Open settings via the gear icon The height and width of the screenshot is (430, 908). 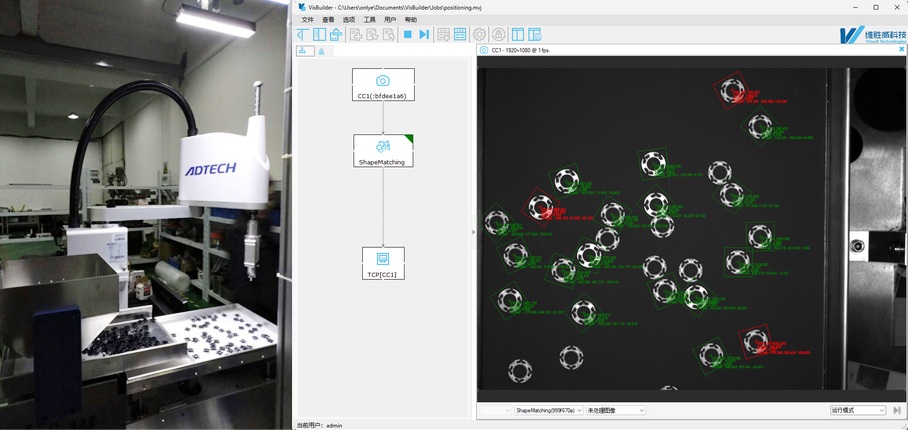pos(480,35)
